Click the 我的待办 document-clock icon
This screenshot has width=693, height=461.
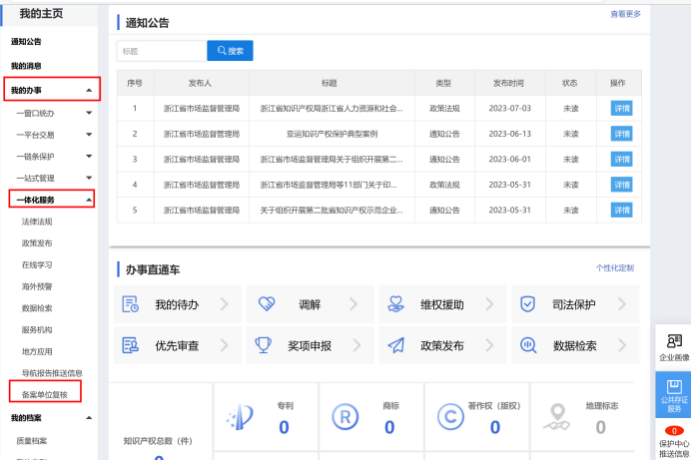(130, 304)
